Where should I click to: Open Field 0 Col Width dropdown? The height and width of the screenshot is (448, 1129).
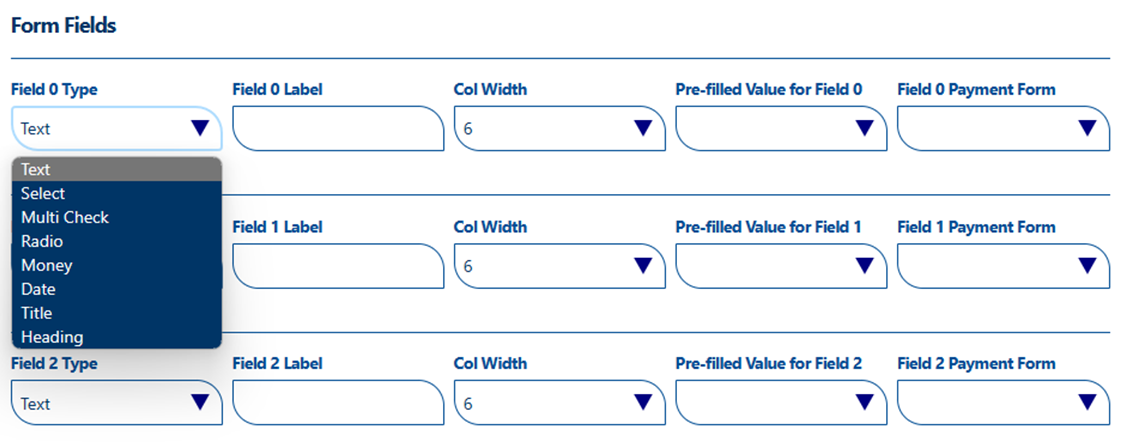pyautogui.click(x=559, y=128)
